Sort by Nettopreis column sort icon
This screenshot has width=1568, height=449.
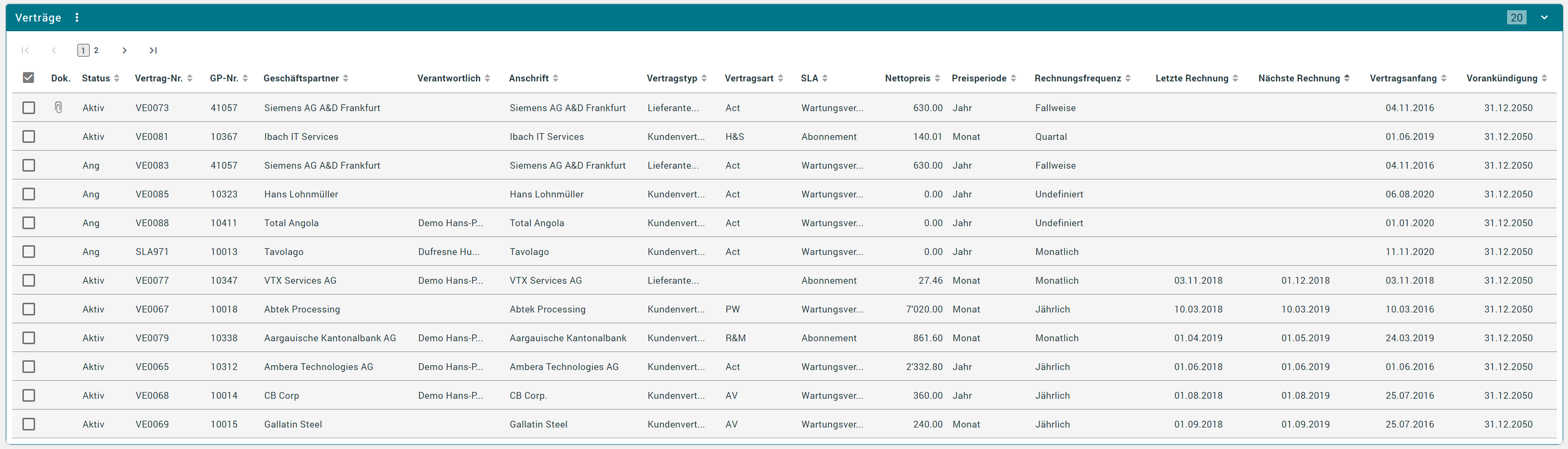[937, 78]
